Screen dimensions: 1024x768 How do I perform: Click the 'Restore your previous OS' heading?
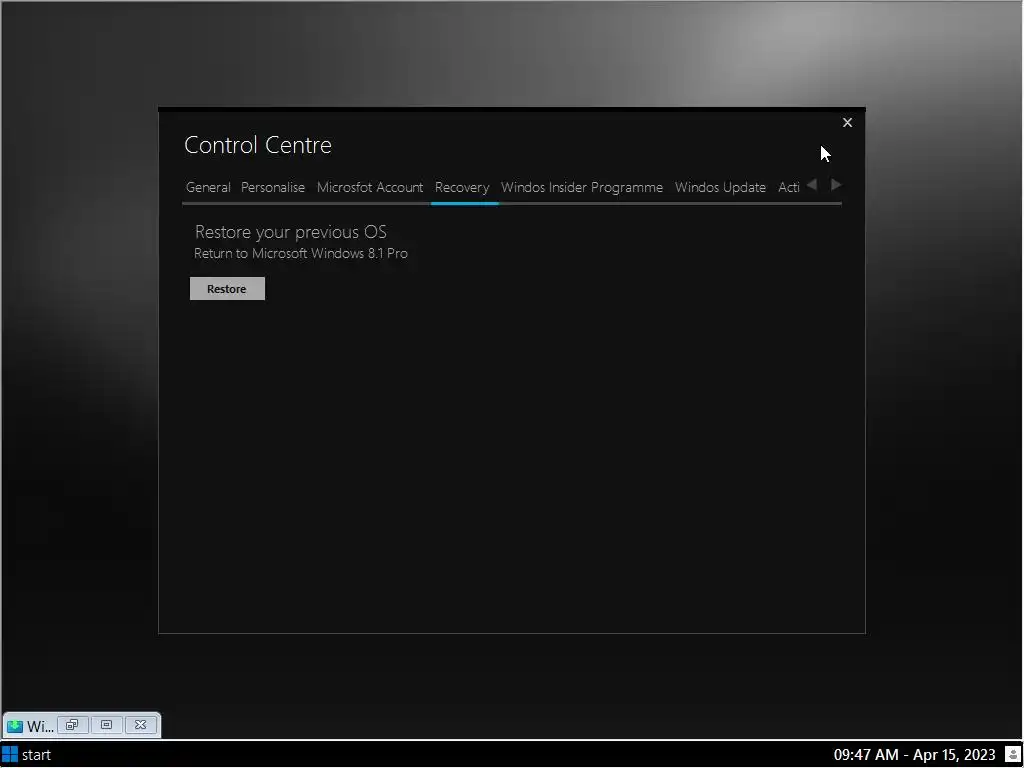click(291, 232)
